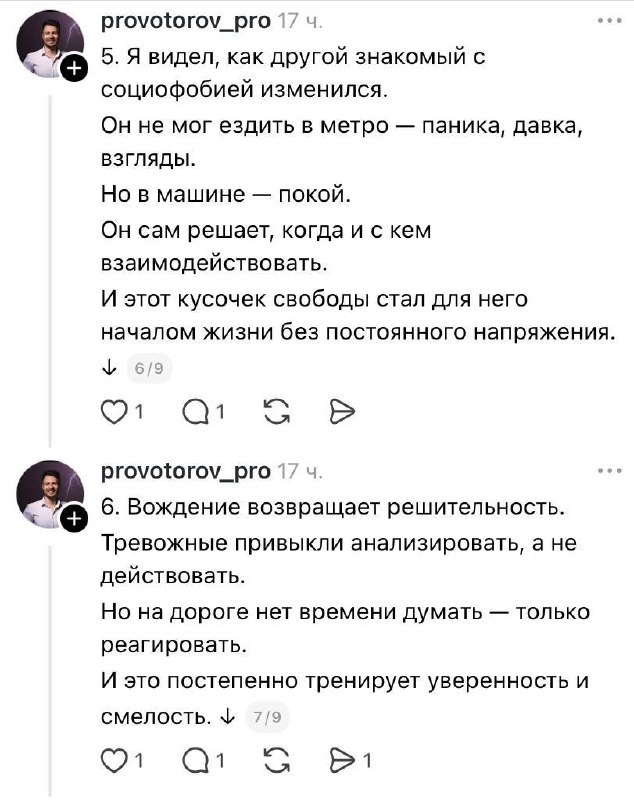The image size is (634, 800).
Task: Open more options menu for first post
Action: click(607, 21)
